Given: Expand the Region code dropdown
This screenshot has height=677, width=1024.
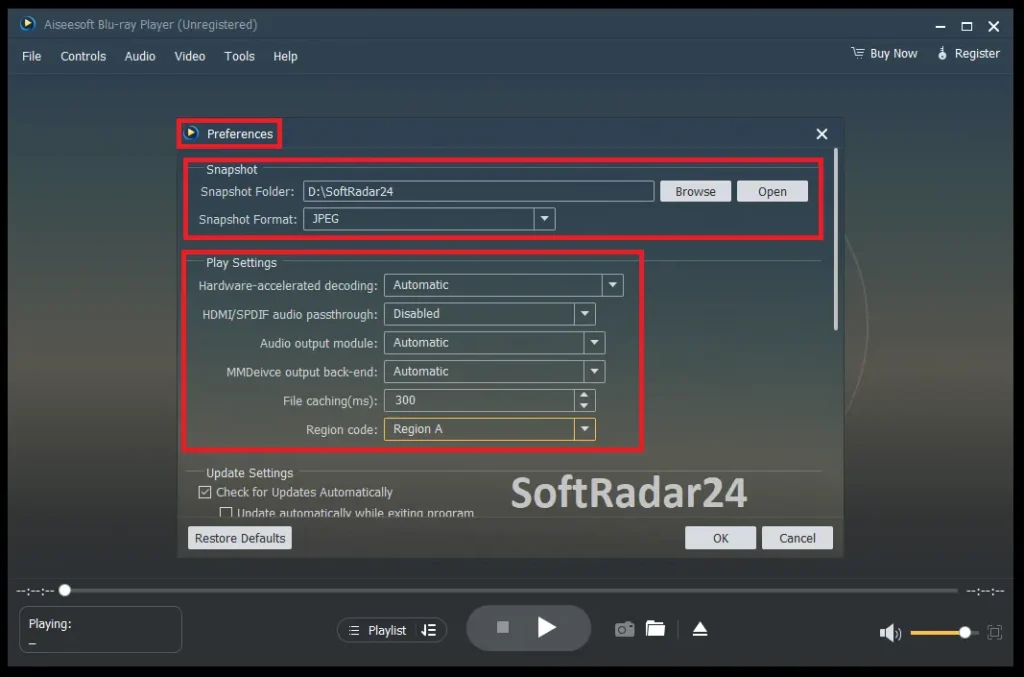Looking at the screenshot, I should click(585, 429).
